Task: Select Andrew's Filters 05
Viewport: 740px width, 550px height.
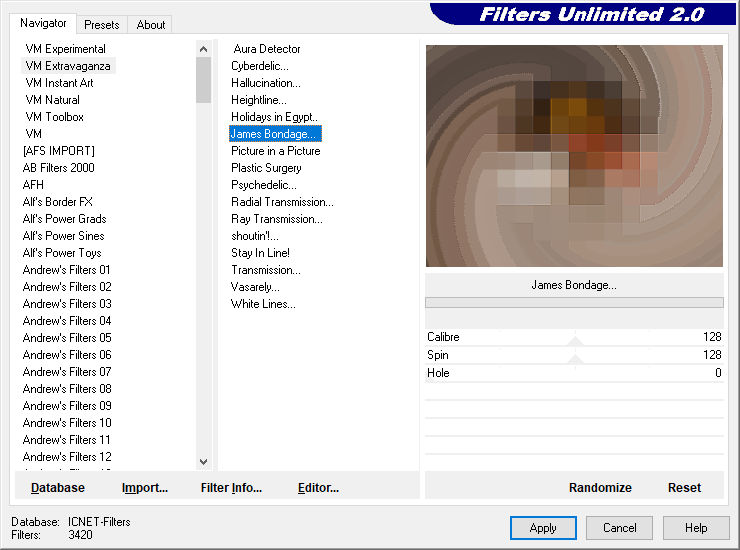Action: 67,338
